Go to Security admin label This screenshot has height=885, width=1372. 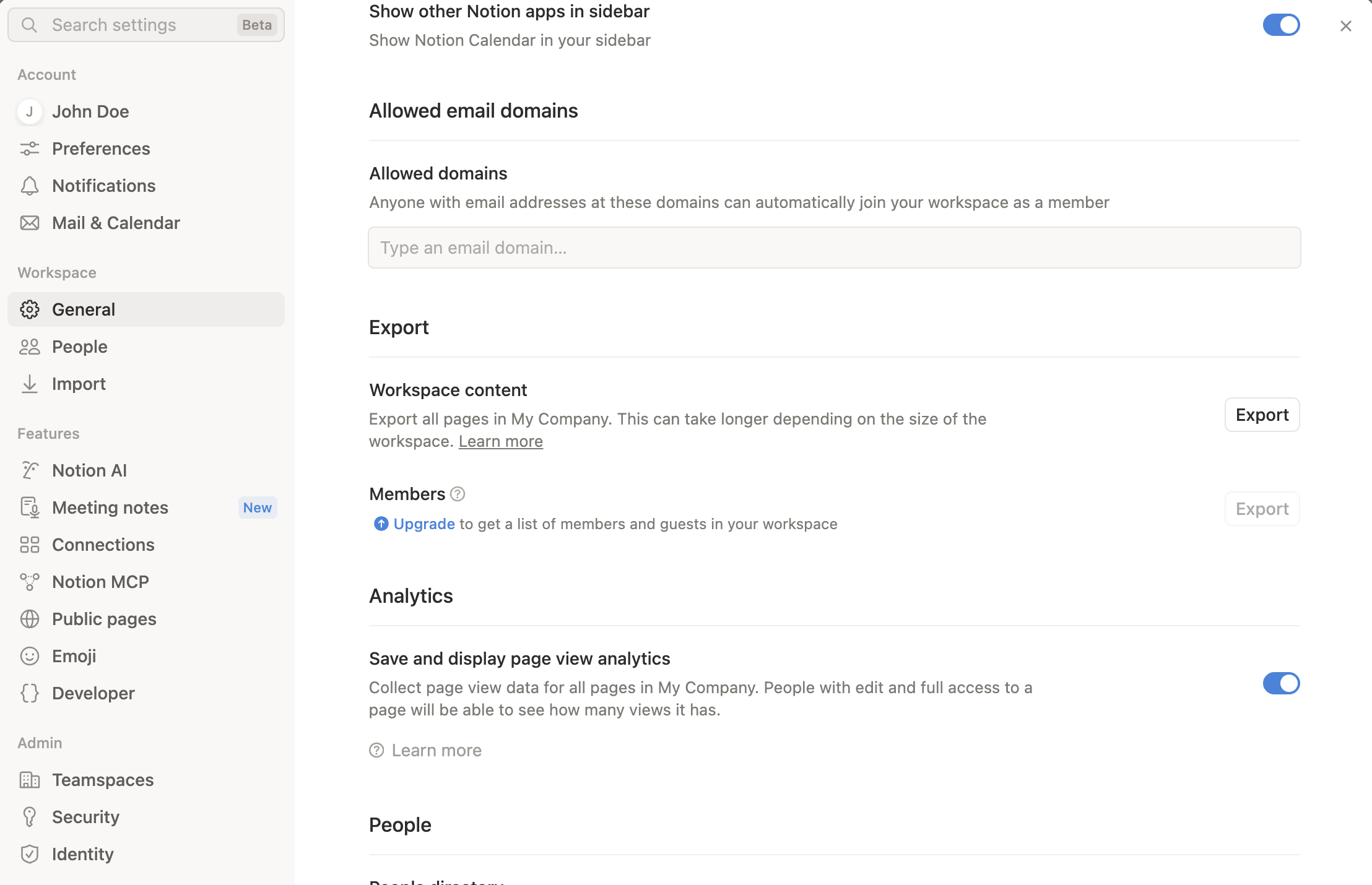pyautogui.click(x=85, y=817)
